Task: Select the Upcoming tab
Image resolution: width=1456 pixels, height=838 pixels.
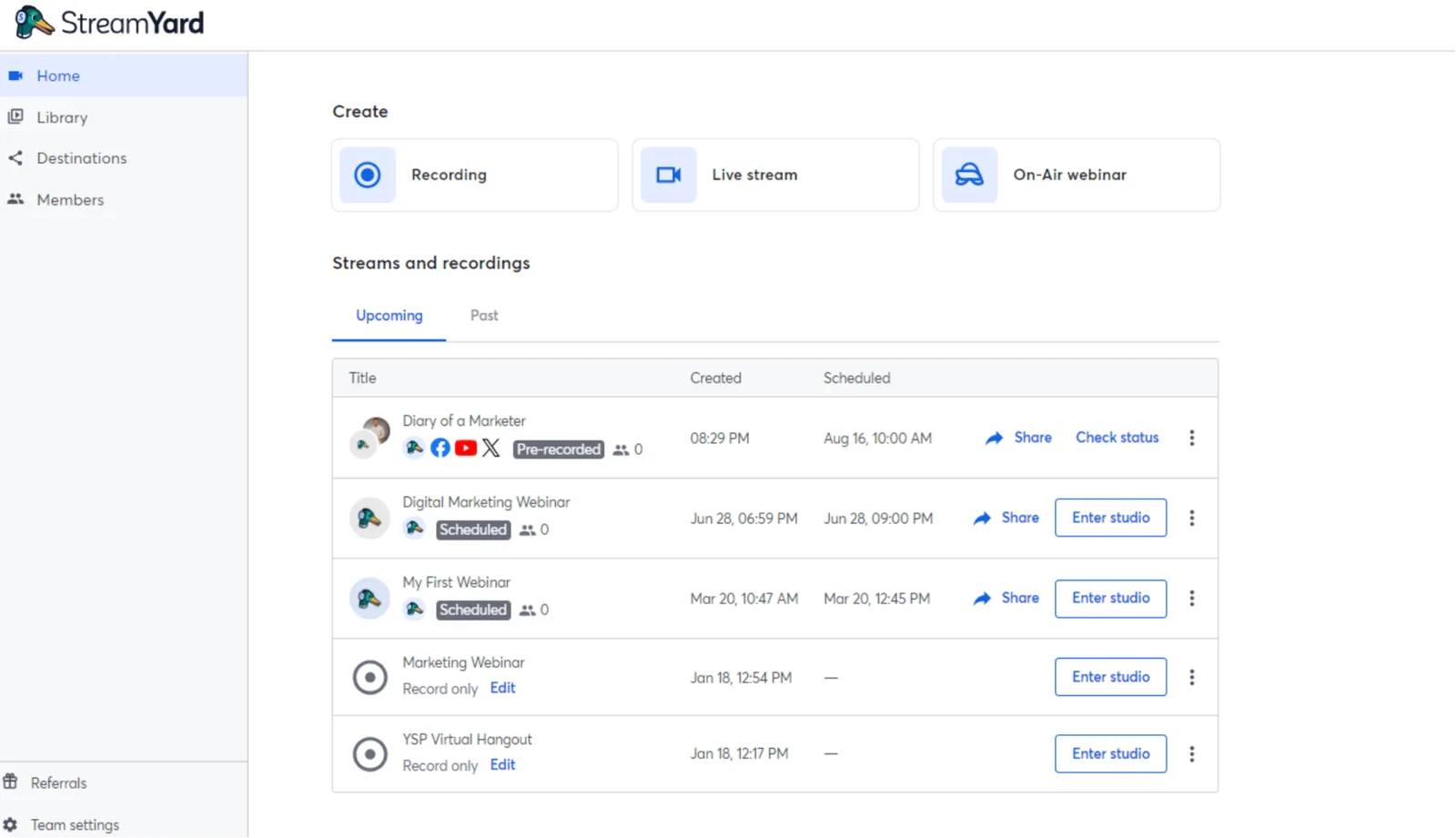Action: pyautogui.click(x=389, y=316)
